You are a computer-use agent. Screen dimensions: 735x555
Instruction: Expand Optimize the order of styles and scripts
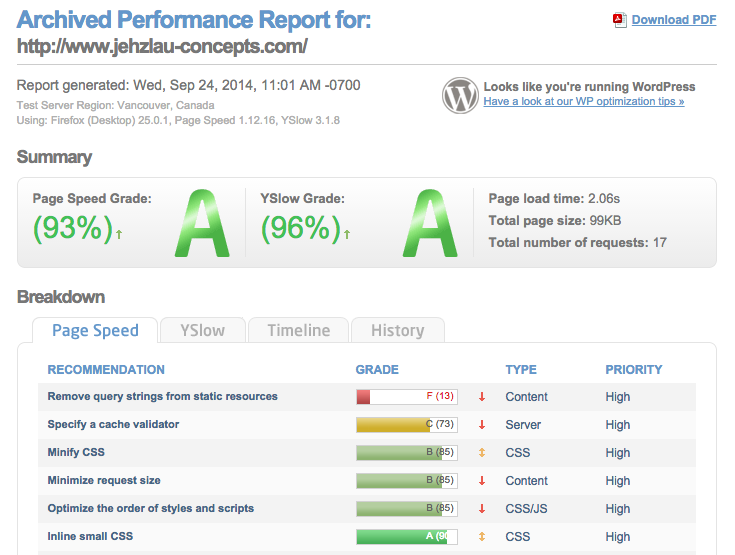tap(150, 509)
